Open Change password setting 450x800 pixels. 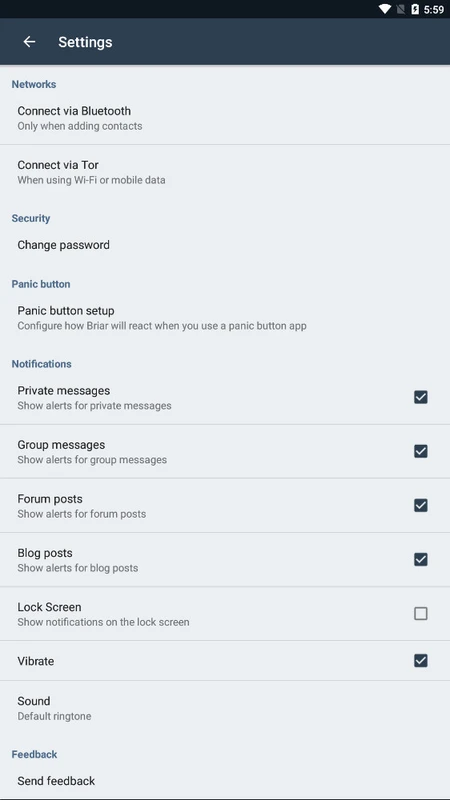(225, 245)
